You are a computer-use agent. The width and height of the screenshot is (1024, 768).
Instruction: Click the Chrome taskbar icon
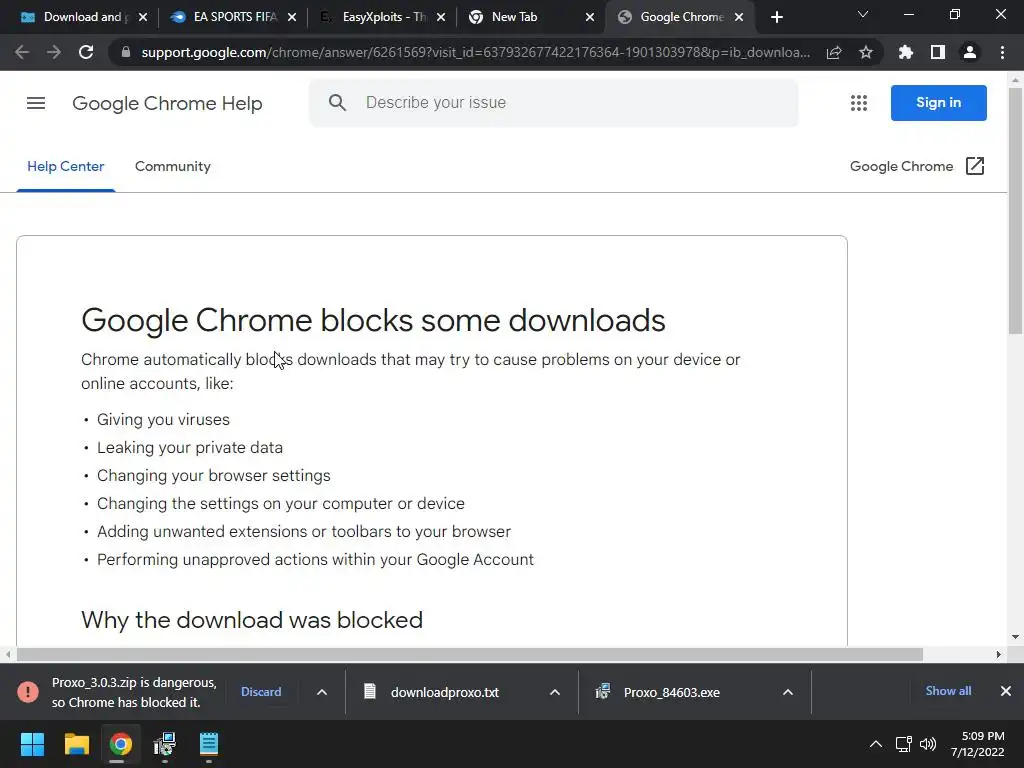click(120, 744)
